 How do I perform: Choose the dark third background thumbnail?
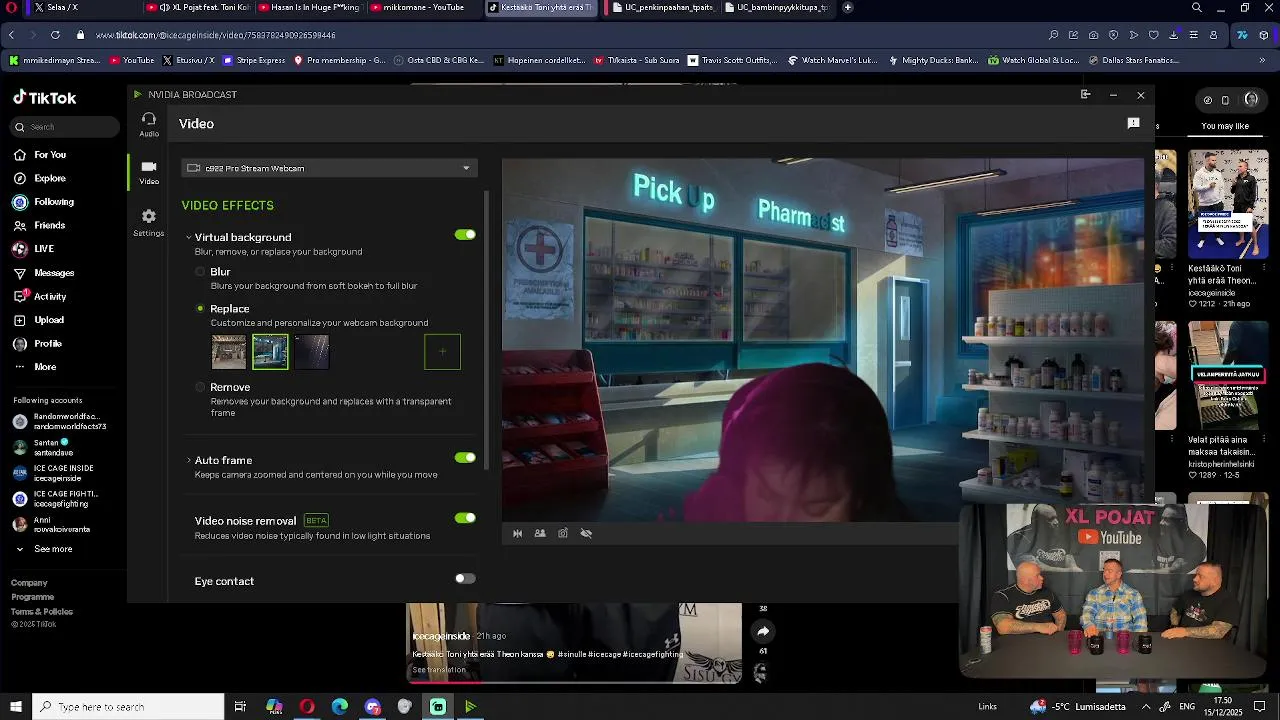(312, 352)
